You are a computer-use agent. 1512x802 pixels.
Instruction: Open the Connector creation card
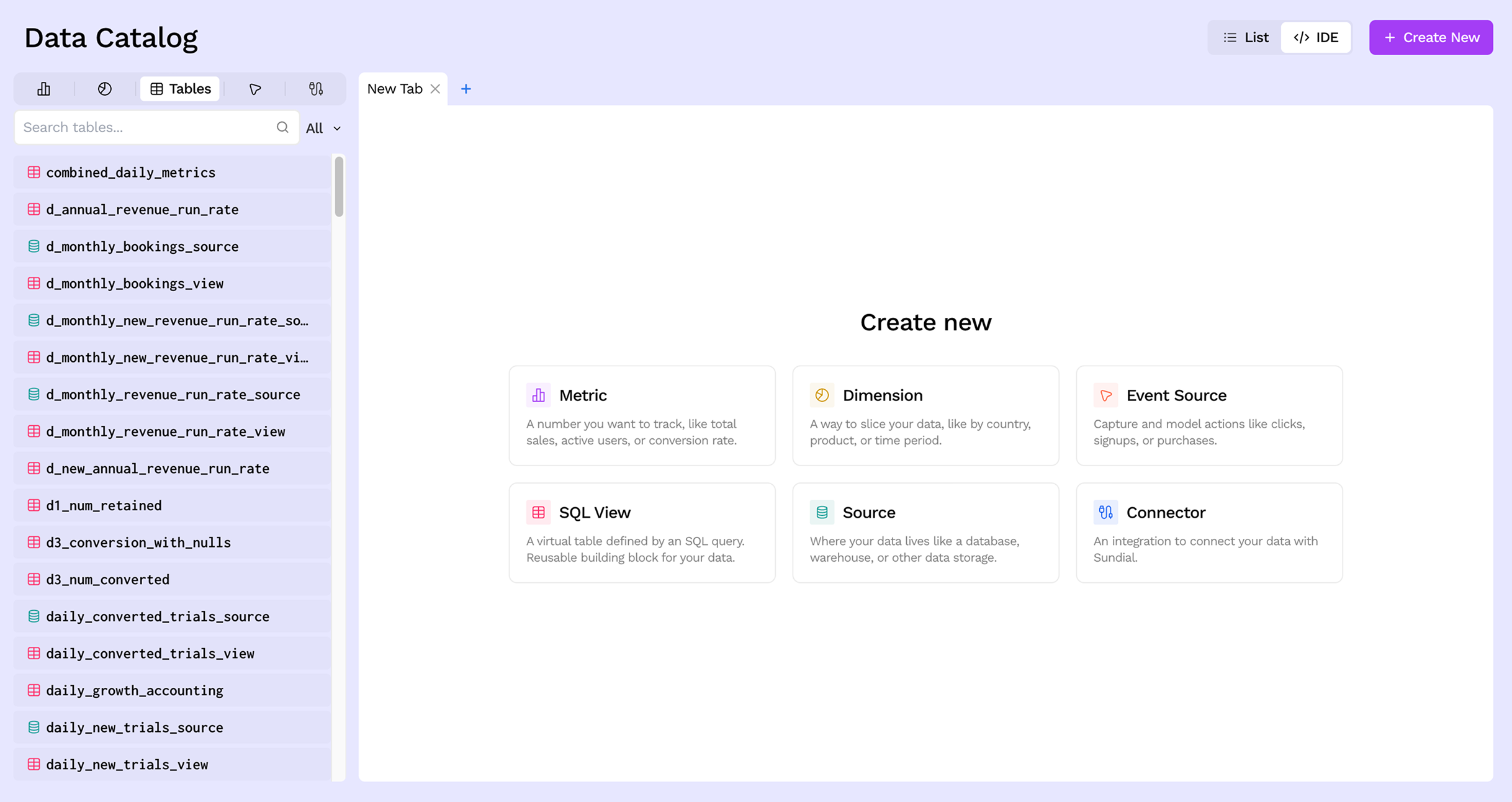pyautogui.click(x=1208, y=533)
